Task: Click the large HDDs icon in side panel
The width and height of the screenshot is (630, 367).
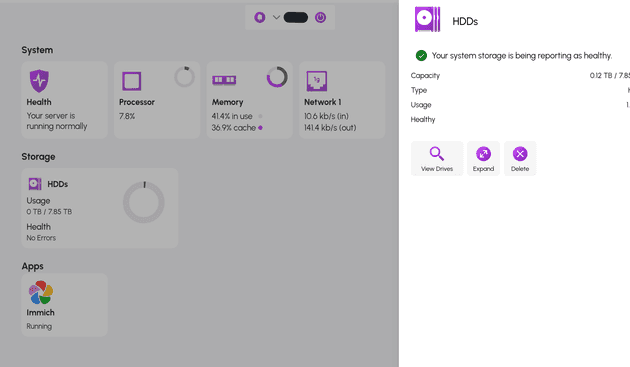Action: pyautogui.click(x=427, y=19)
